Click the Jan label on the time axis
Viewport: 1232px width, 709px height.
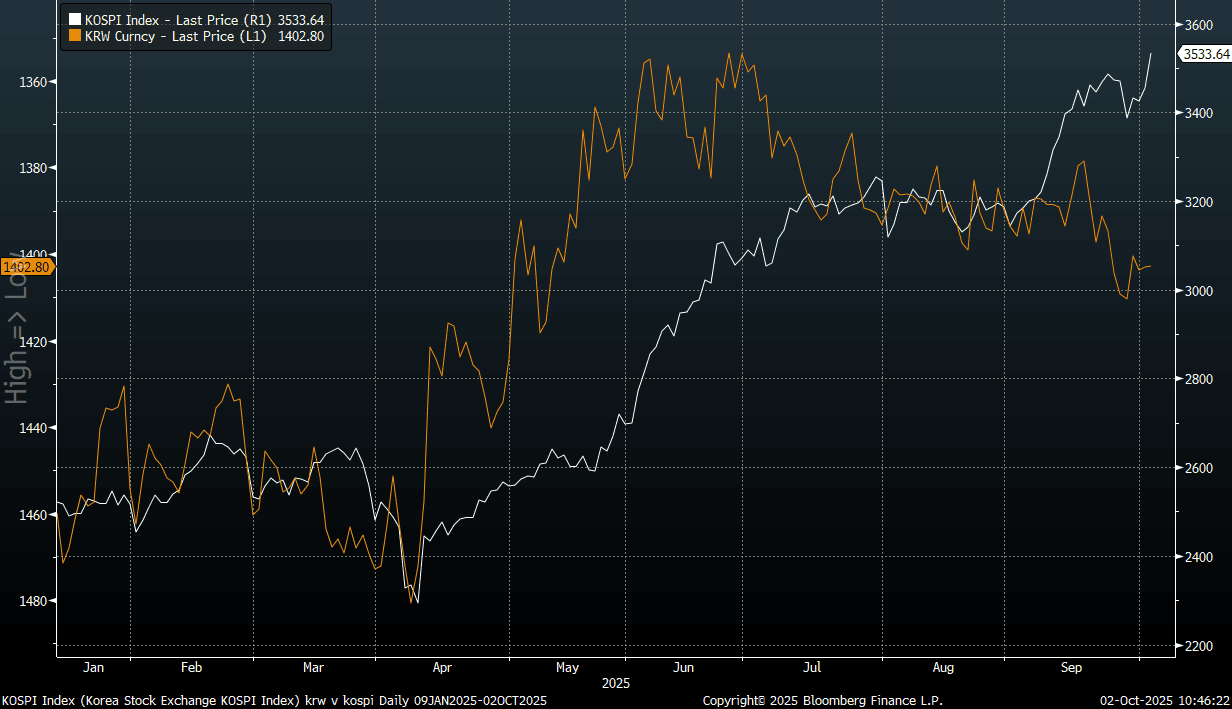[93, 666]
